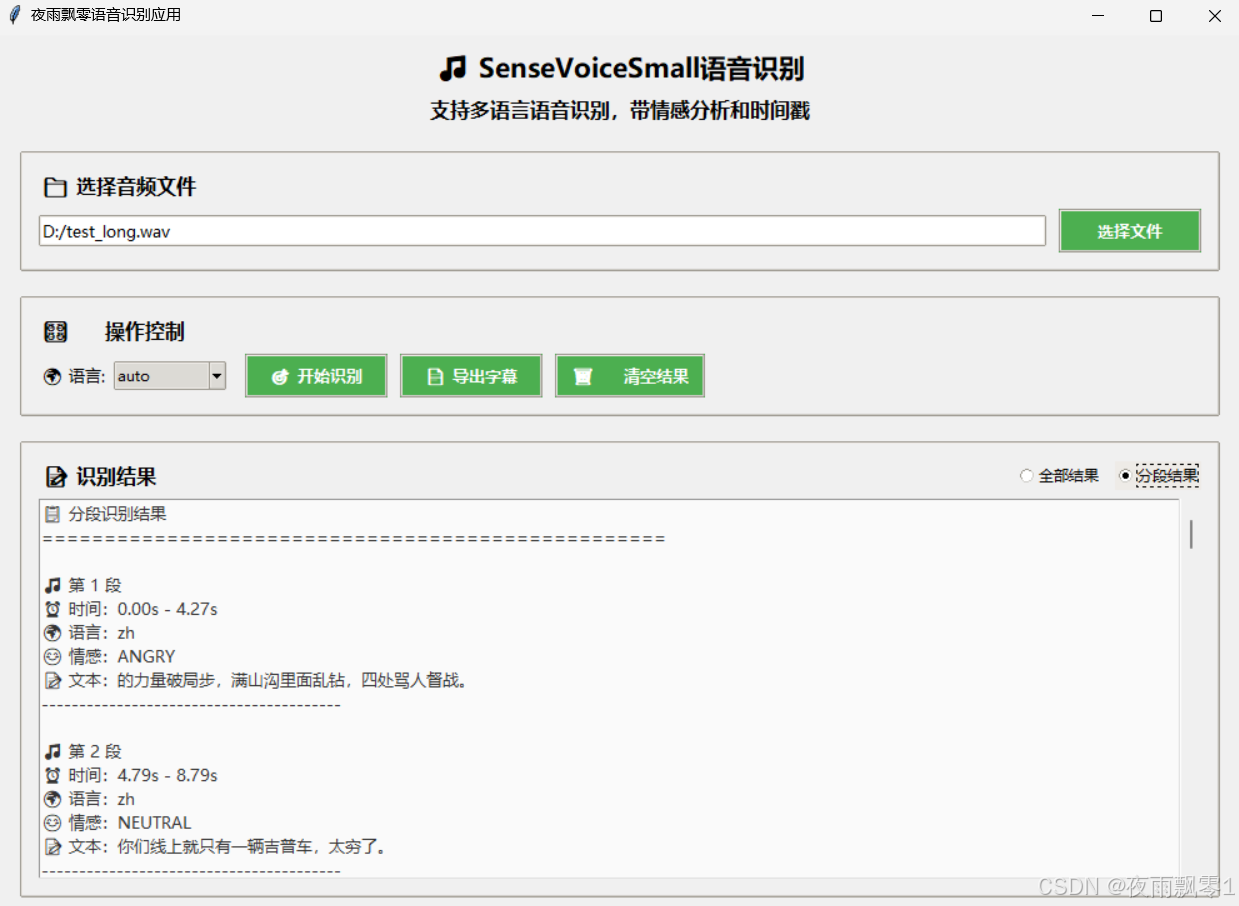Click the text 情感: NEUTRAL
This screenshot has width=1239, height=906.
tap(130, 823)
